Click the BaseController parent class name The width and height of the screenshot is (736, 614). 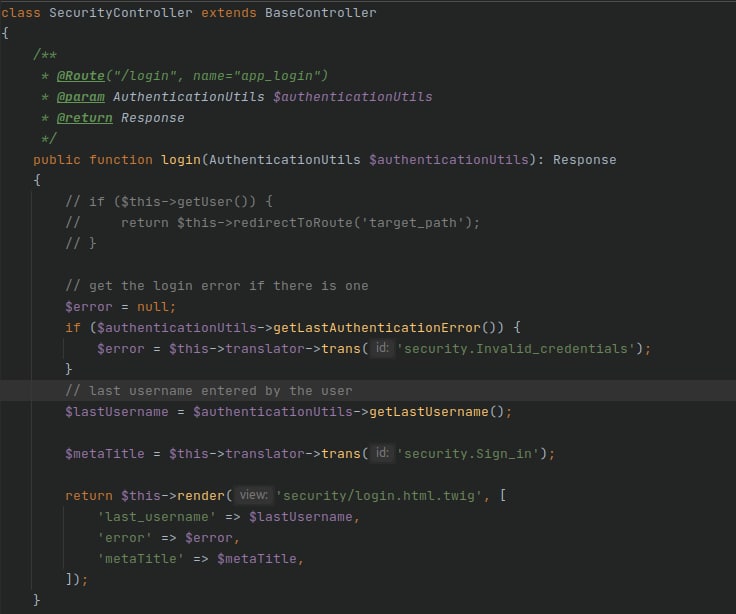click(x=321, y=13)
